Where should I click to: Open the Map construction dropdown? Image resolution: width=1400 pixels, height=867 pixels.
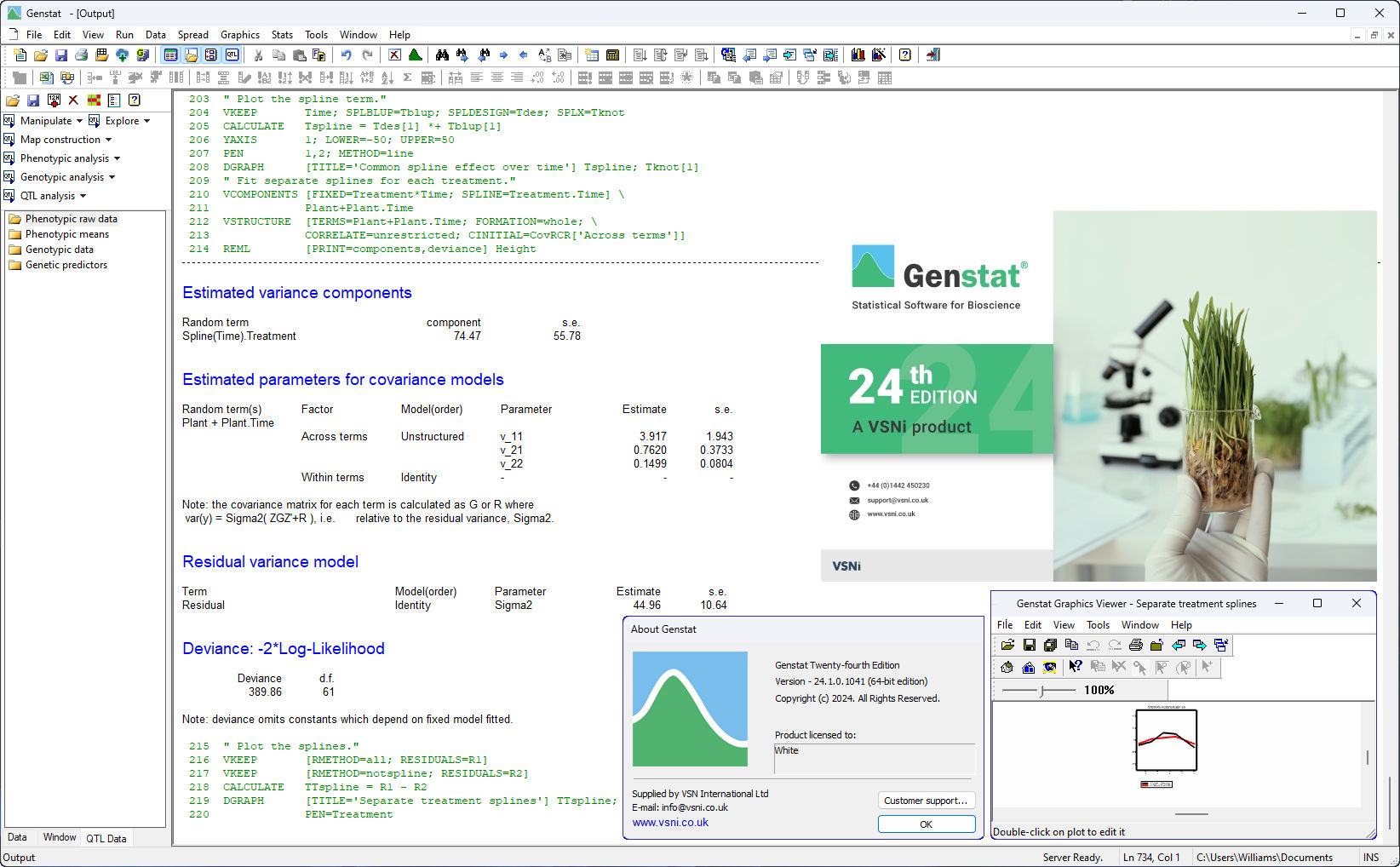coord(60,139)
